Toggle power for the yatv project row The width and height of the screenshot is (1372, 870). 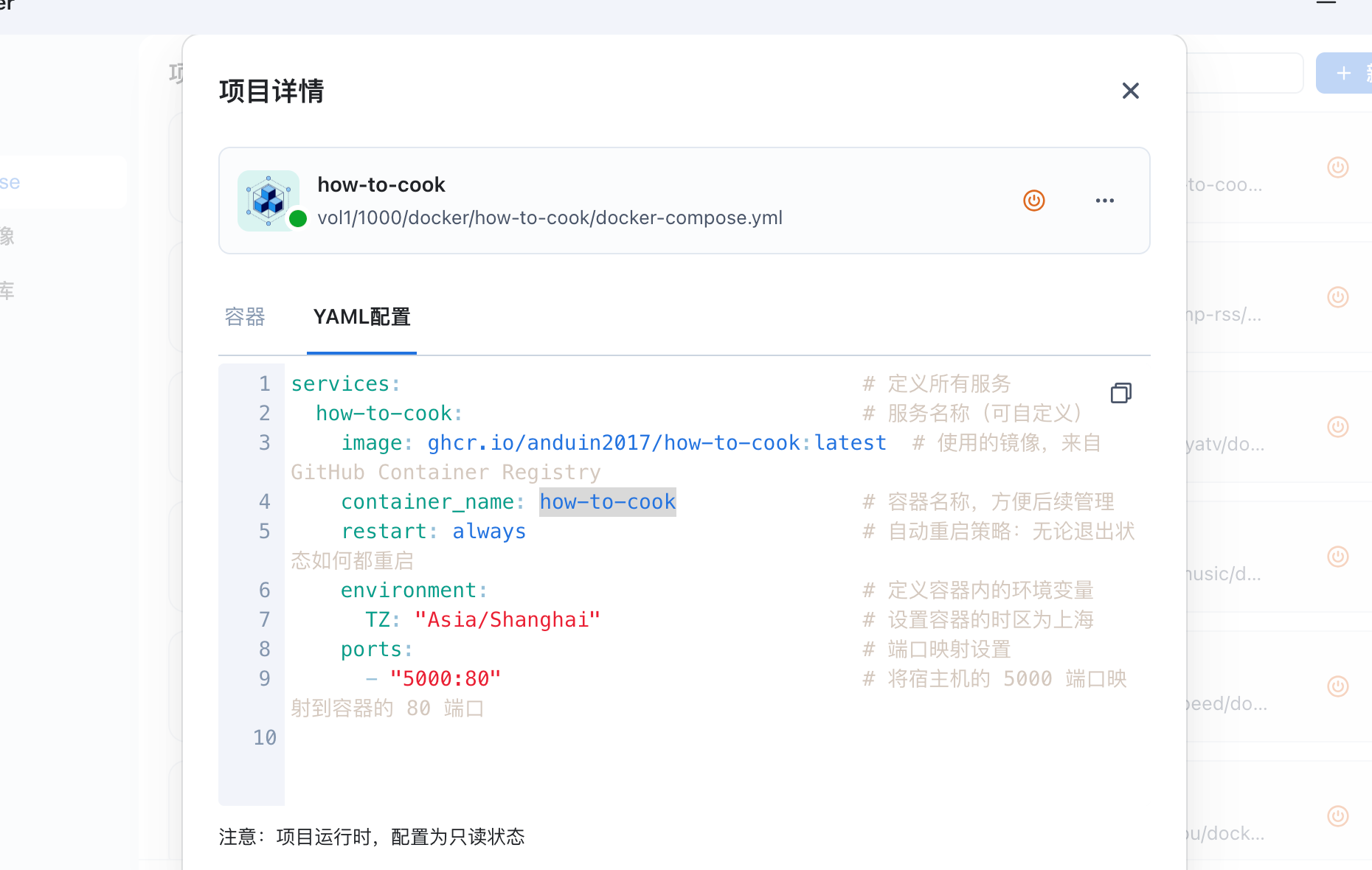click(x=1337, y=427)
